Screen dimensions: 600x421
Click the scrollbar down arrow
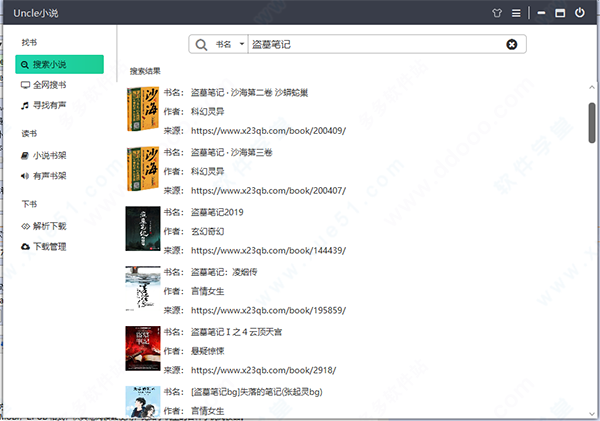592,414
